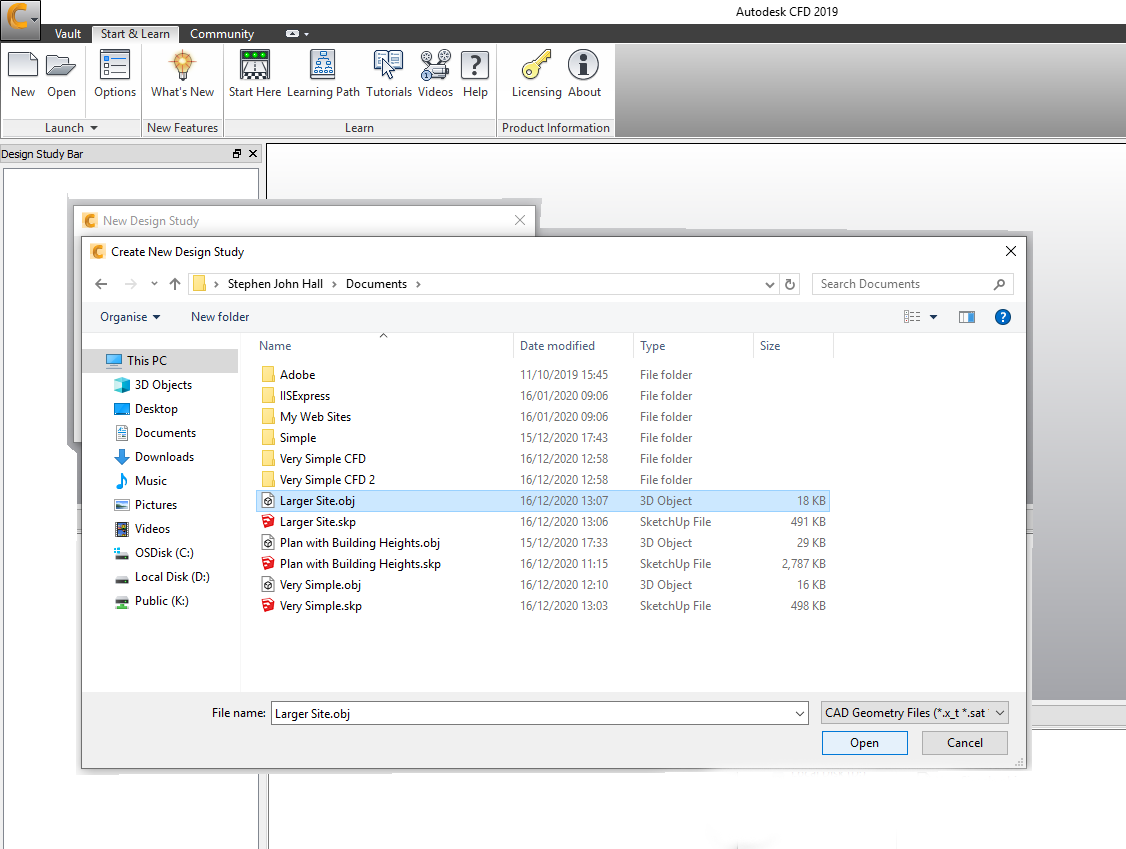Switch to the Vault ribbon tab
1126x849 pixels.
[68, 34]
